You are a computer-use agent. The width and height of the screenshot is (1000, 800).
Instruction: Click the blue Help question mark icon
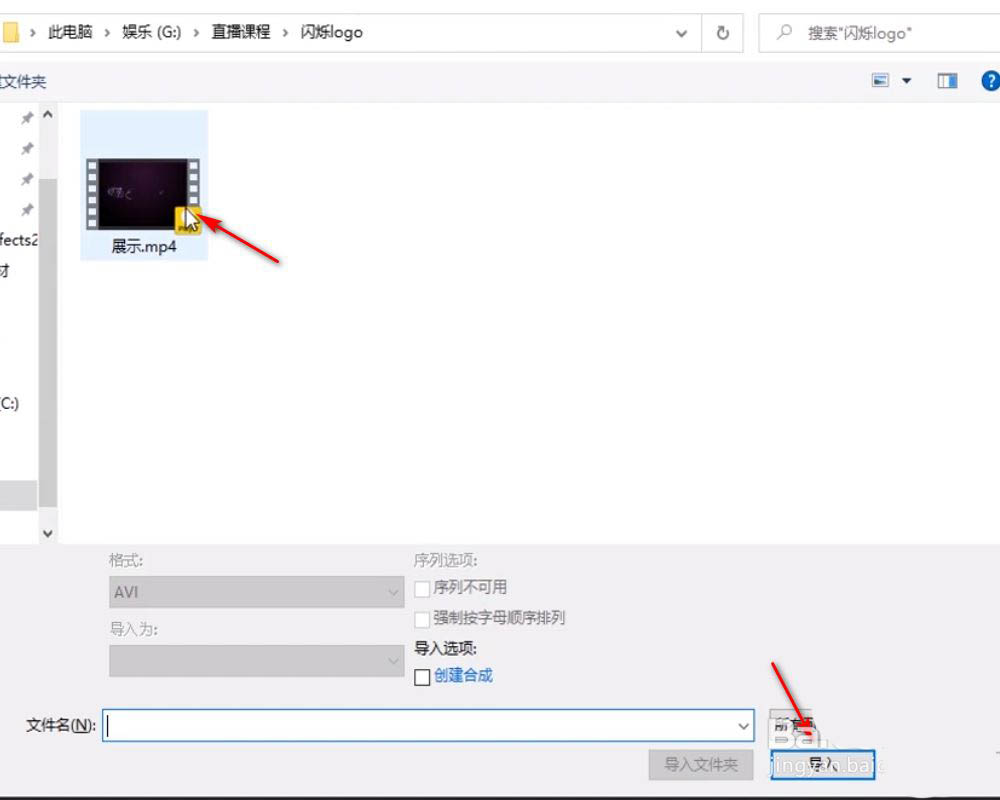click(x=989, y=81)
